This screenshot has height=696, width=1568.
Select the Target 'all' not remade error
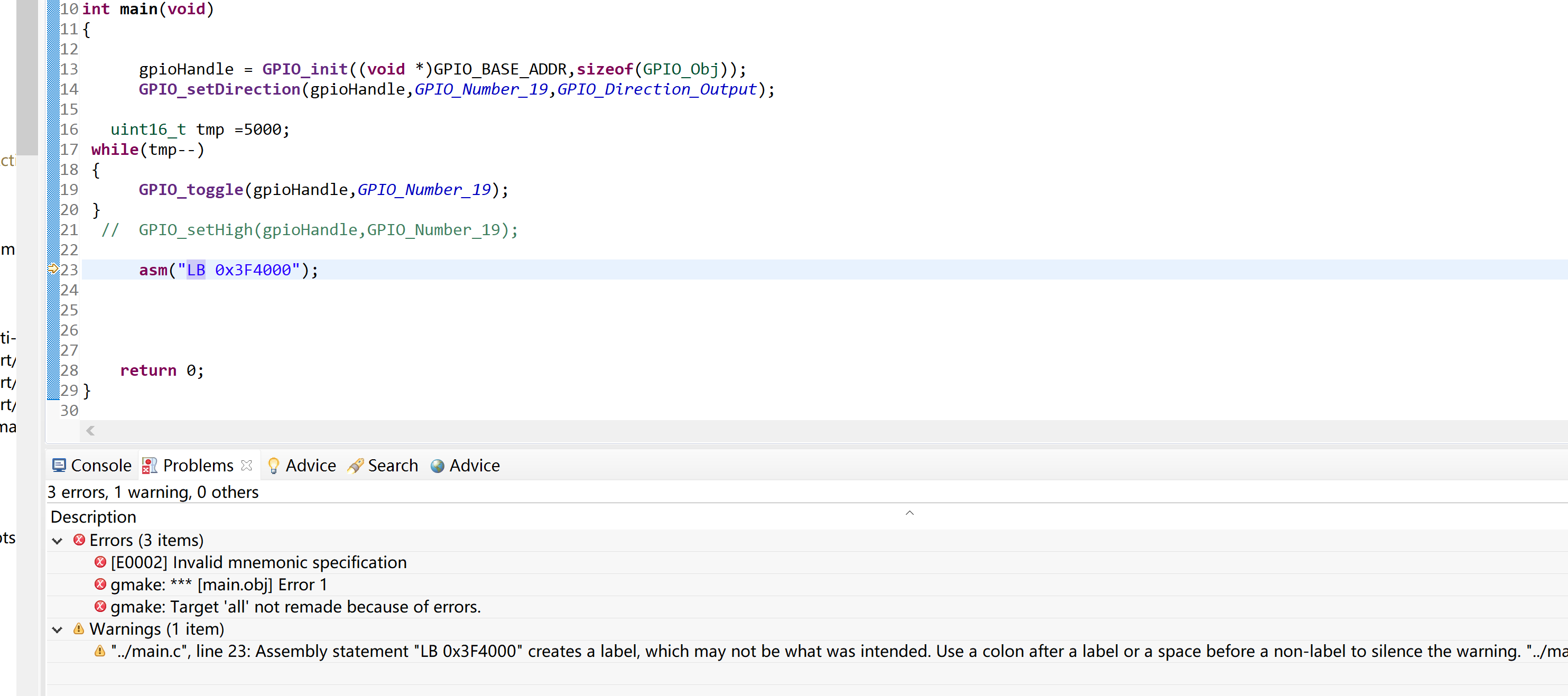(x=296, y=607)
